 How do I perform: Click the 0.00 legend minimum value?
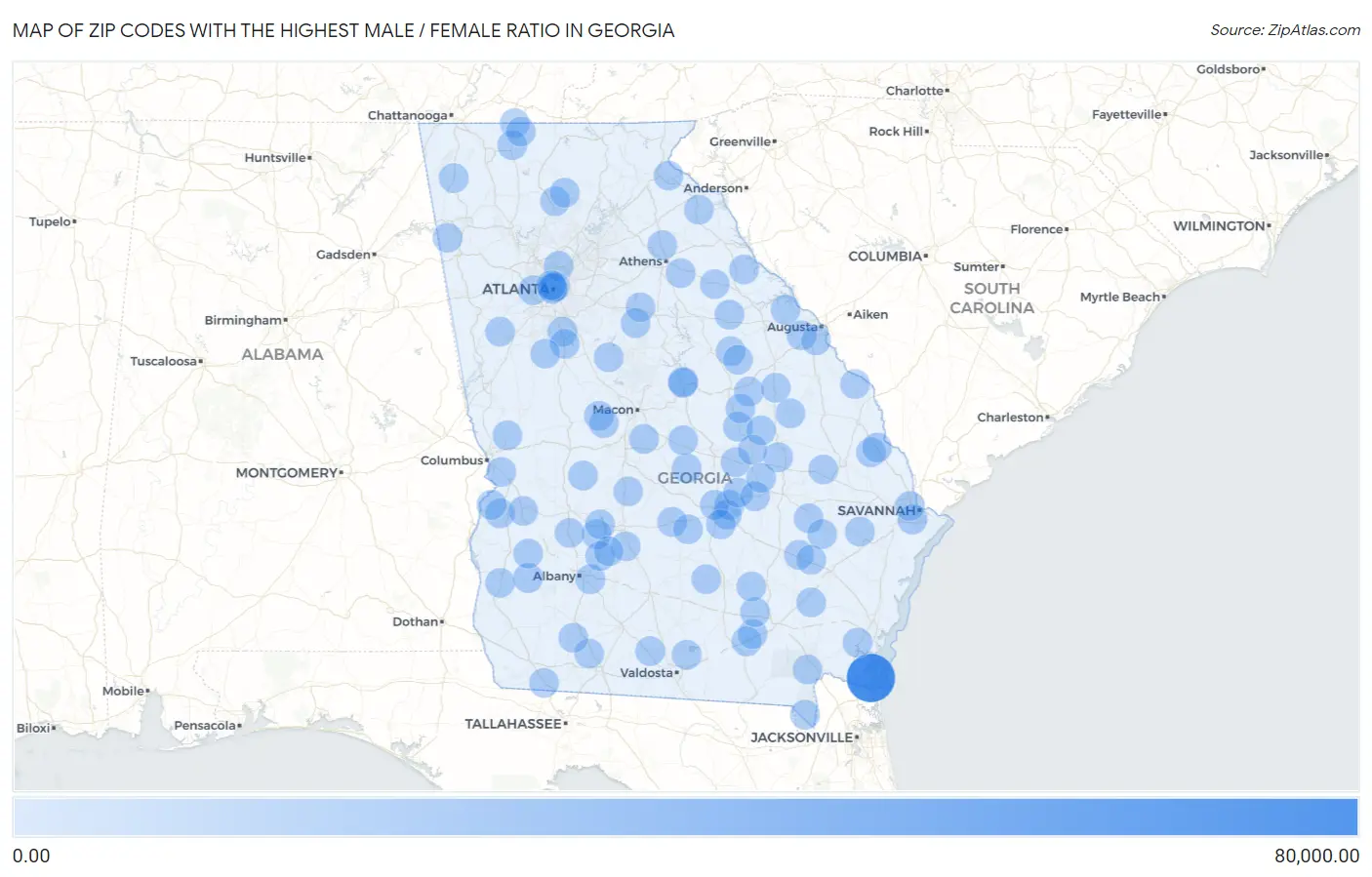(x=31, y=856)
